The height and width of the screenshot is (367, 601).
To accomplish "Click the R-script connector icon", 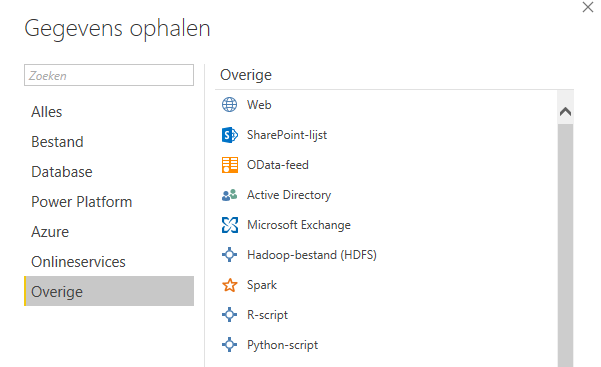I will point(229,315).
